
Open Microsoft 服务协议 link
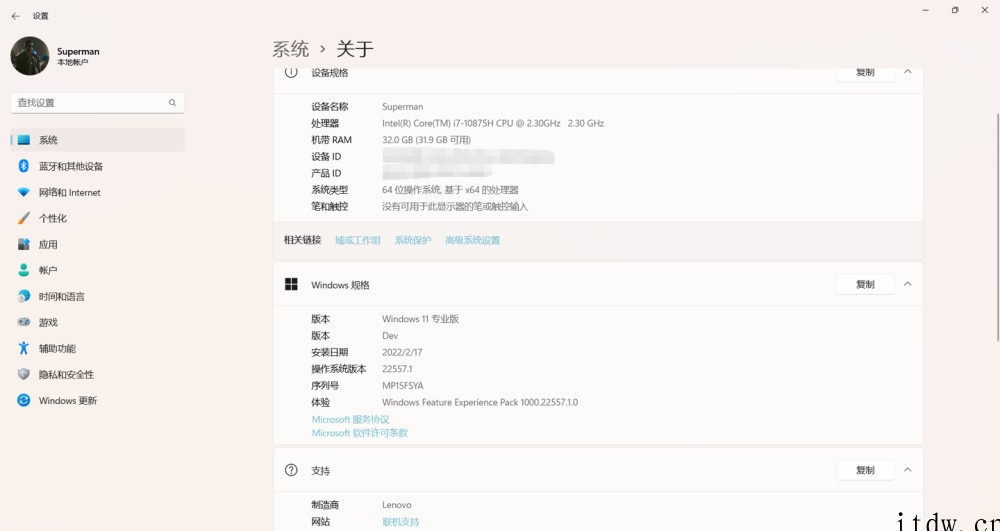350,419
